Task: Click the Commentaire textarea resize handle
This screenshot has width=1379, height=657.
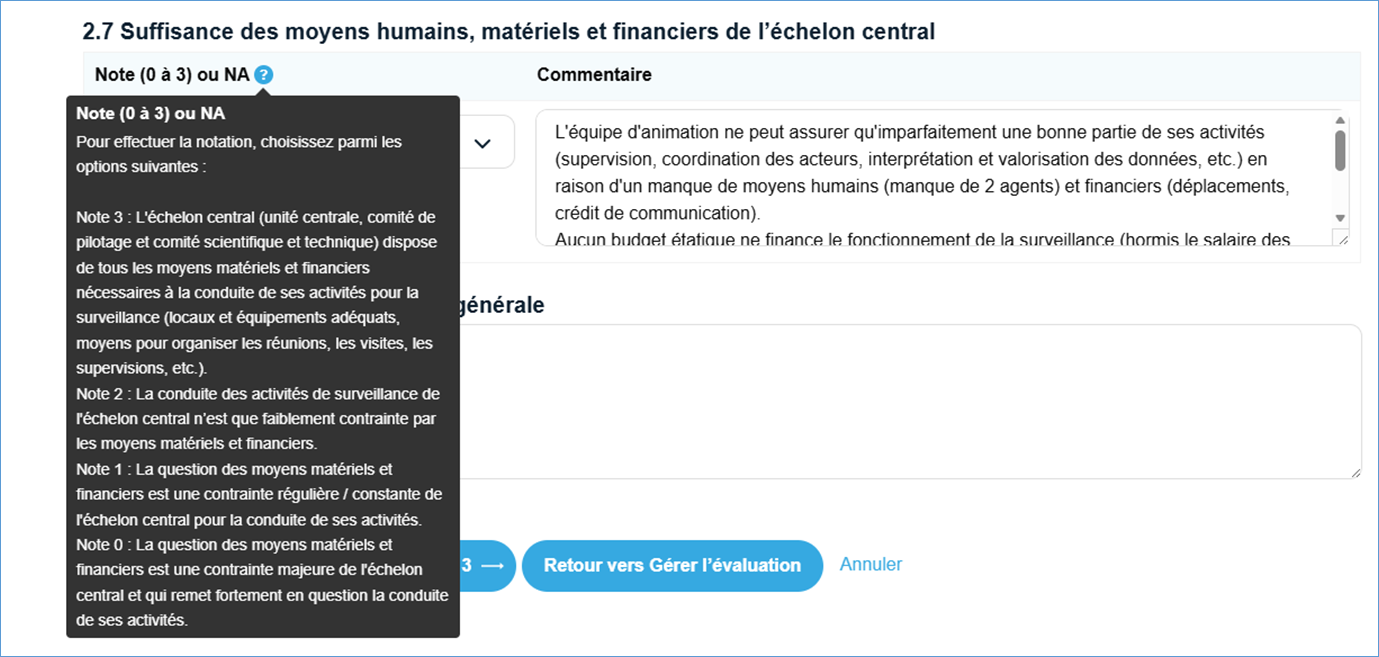Action: click(x=1342, y=238)
